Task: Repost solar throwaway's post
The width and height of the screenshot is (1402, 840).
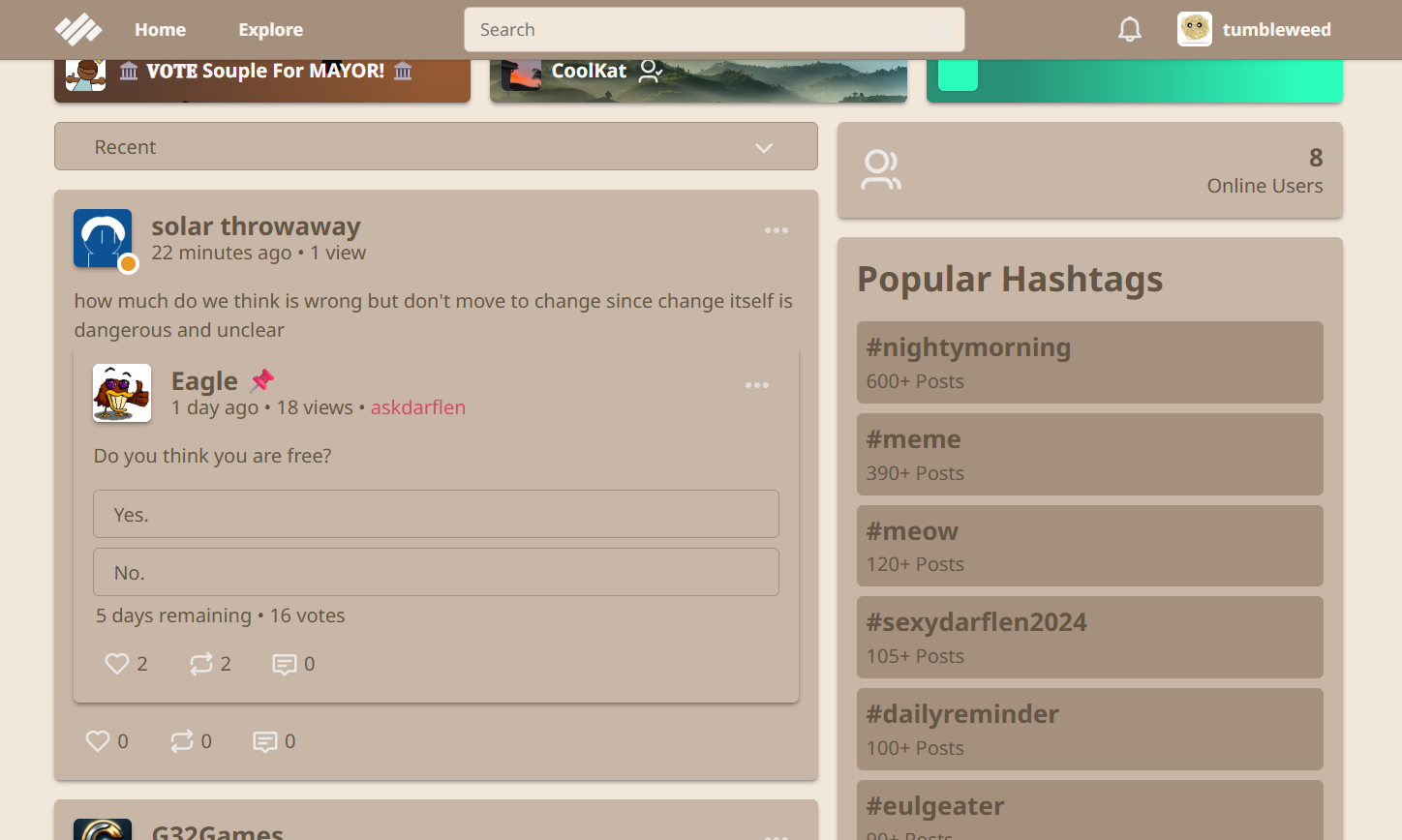Action: [x=181, y=741]
